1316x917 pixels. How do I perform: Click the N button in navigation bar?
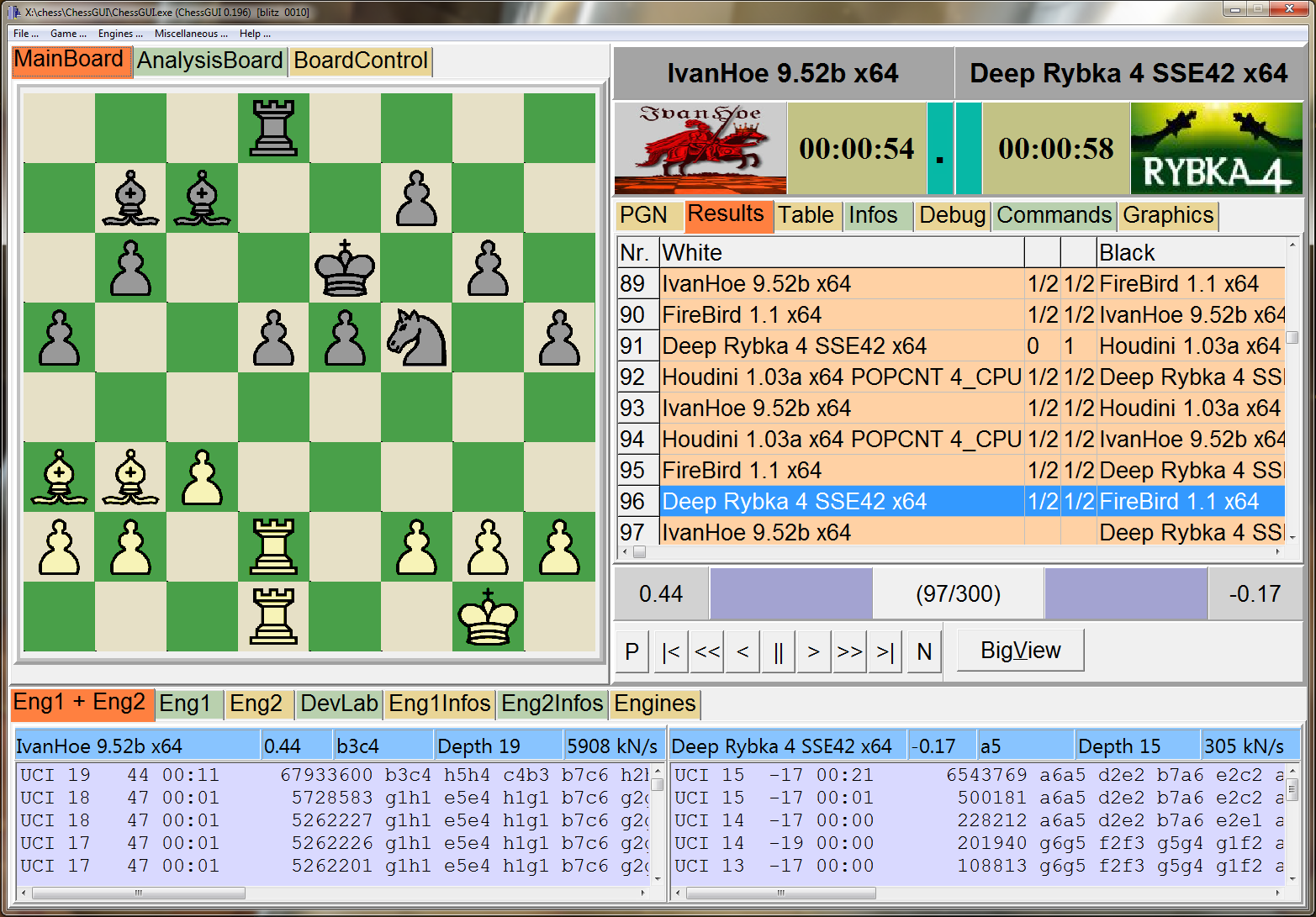pos(924,651)
